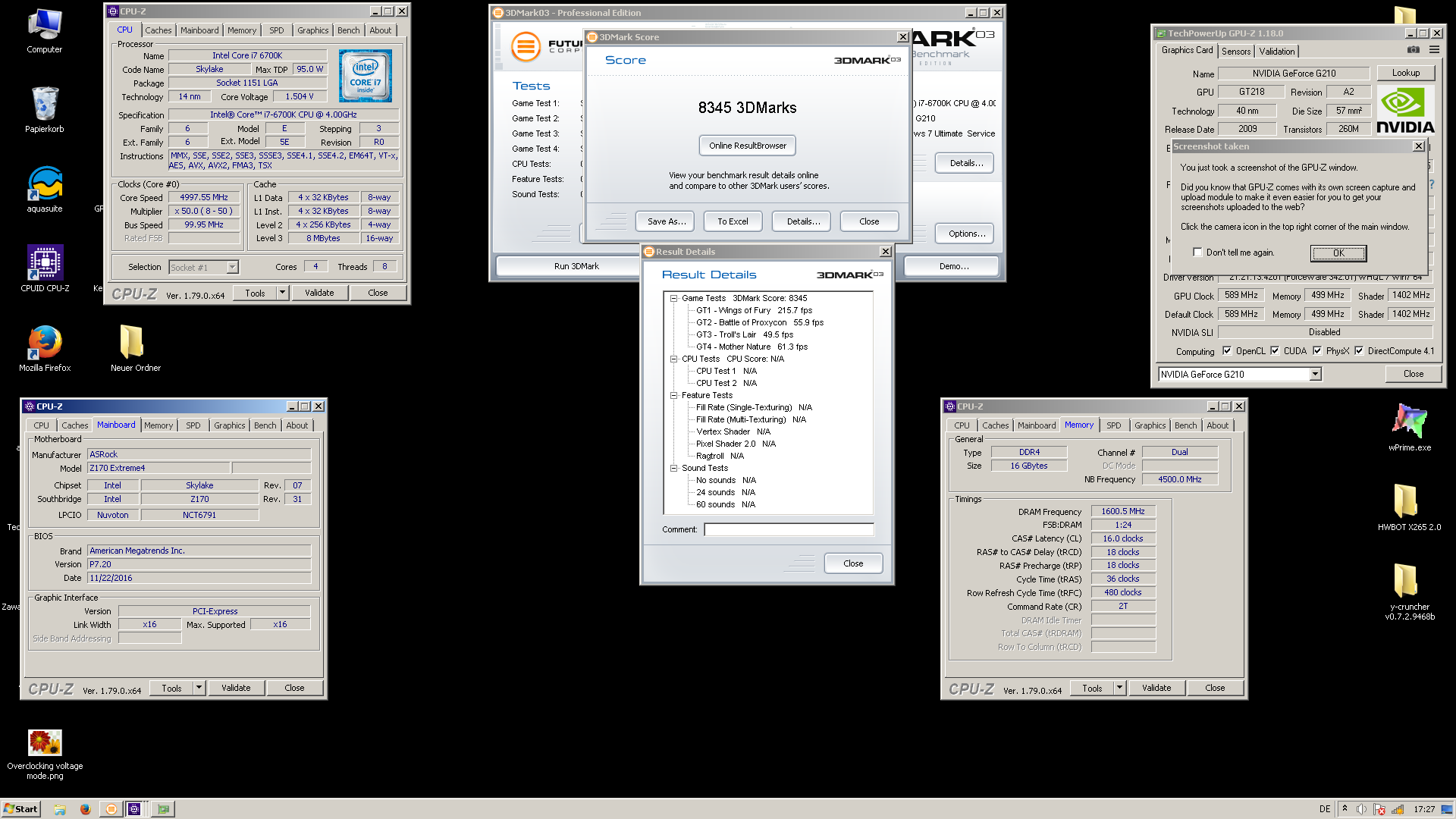The image size is (1456, 819).
Task: Collapse the Feature Tests tree node
Action: [x=673, y=395]
